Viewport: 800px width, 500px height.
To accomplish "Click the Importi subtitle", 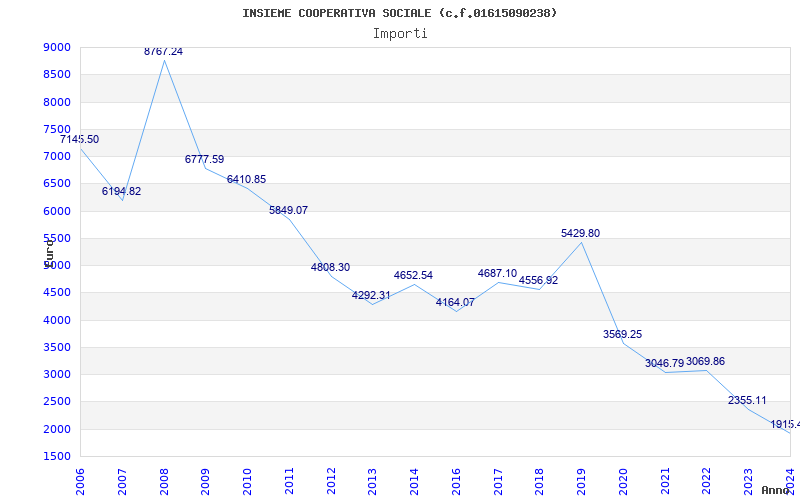I will click(x=400, y=34).
